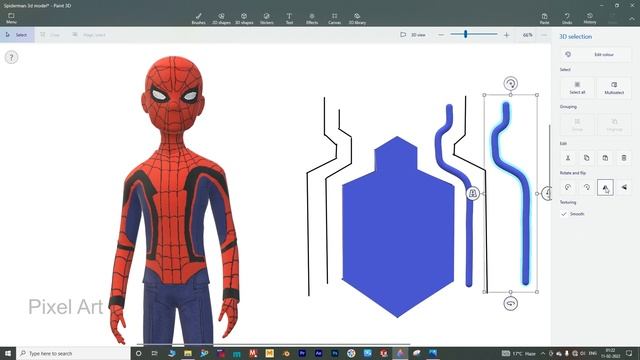Click the depth handle left of the selection
This screenshot has width=640, height=360.
(x=473, y=193)
